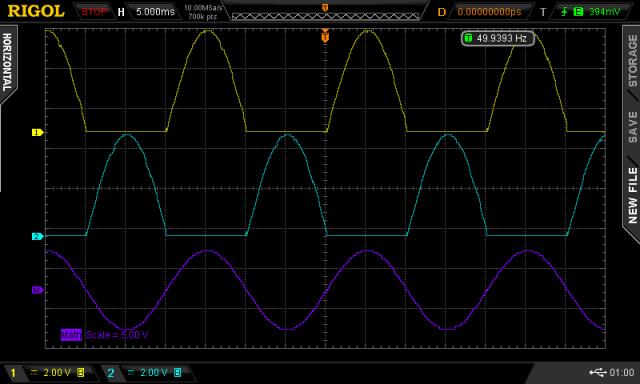Click the USB connection status icon

(x=598, y=372)
